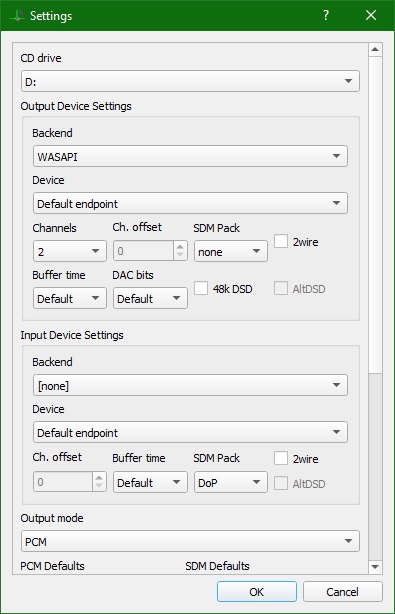The image size is (395, 614).
Task: Enable the input 2wire checkbox
Action: click(281, 458)
